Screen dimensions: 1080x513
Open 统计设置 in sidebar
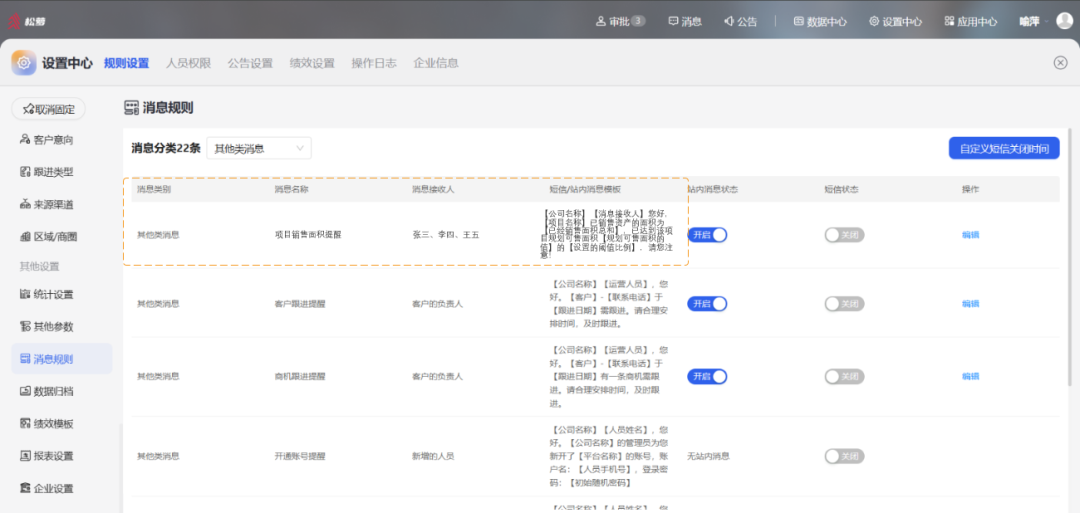(x=47, y=294)
